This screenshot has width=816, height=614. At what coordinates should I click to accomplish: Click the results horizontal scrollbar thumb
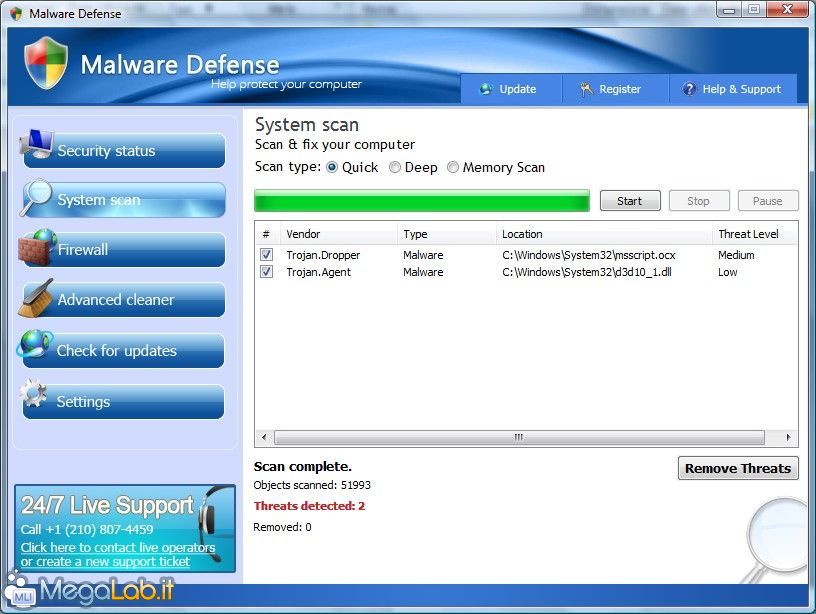point(519,437)
